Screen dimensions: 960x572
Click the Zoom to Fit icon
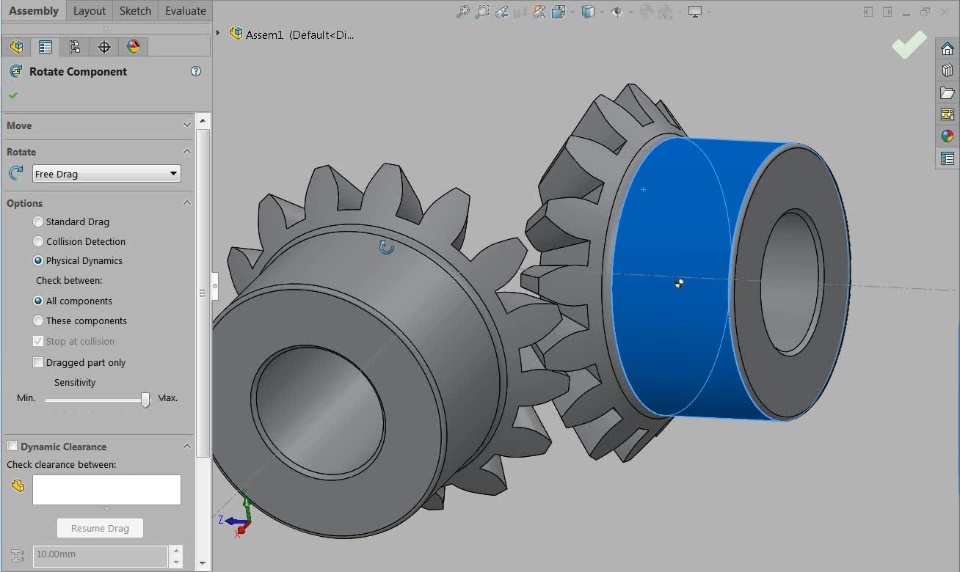click(x=463, y=12)
